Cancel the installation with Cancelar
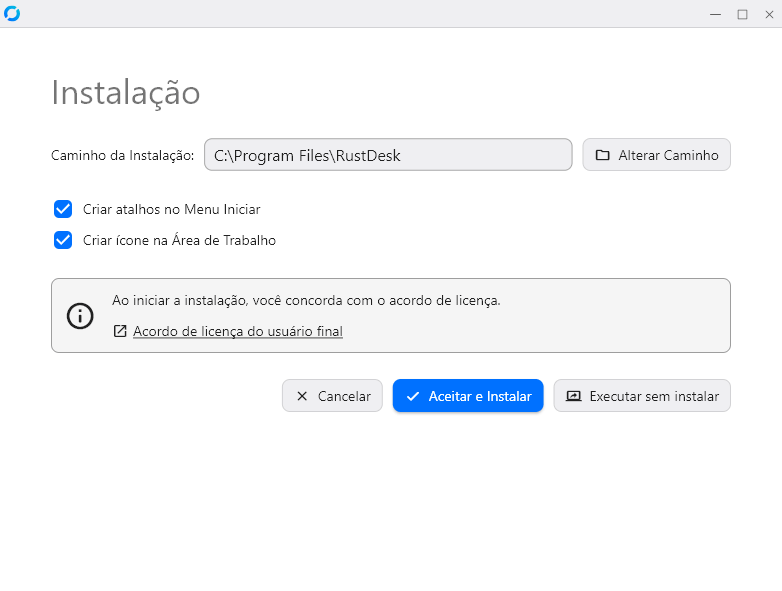782x591 pixels. [332, 396]
